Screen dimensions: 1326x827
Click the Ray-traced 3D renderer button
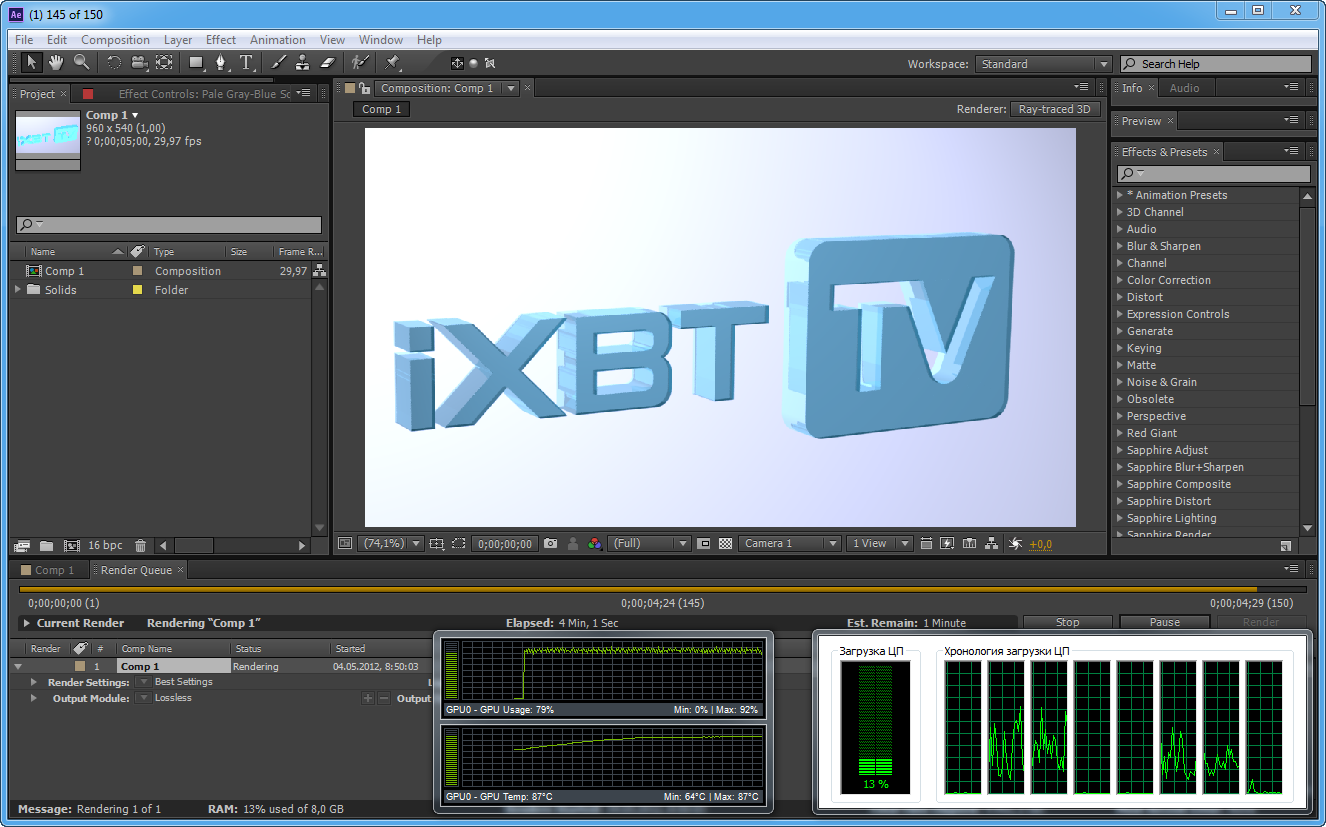click(1054, 109)
